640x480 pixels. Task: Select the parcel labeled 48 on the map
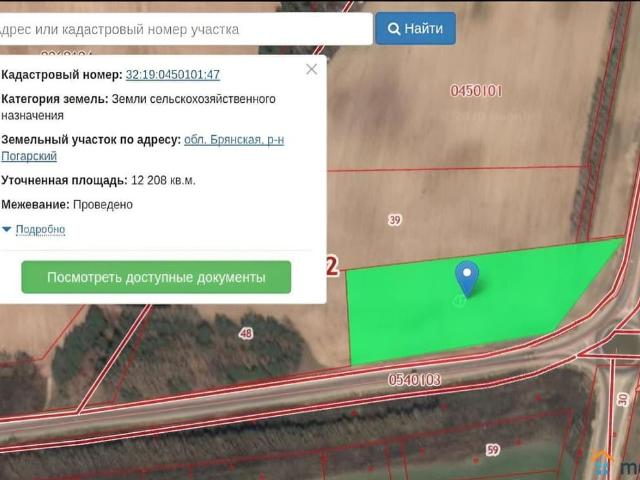click(x=246, y=334)
